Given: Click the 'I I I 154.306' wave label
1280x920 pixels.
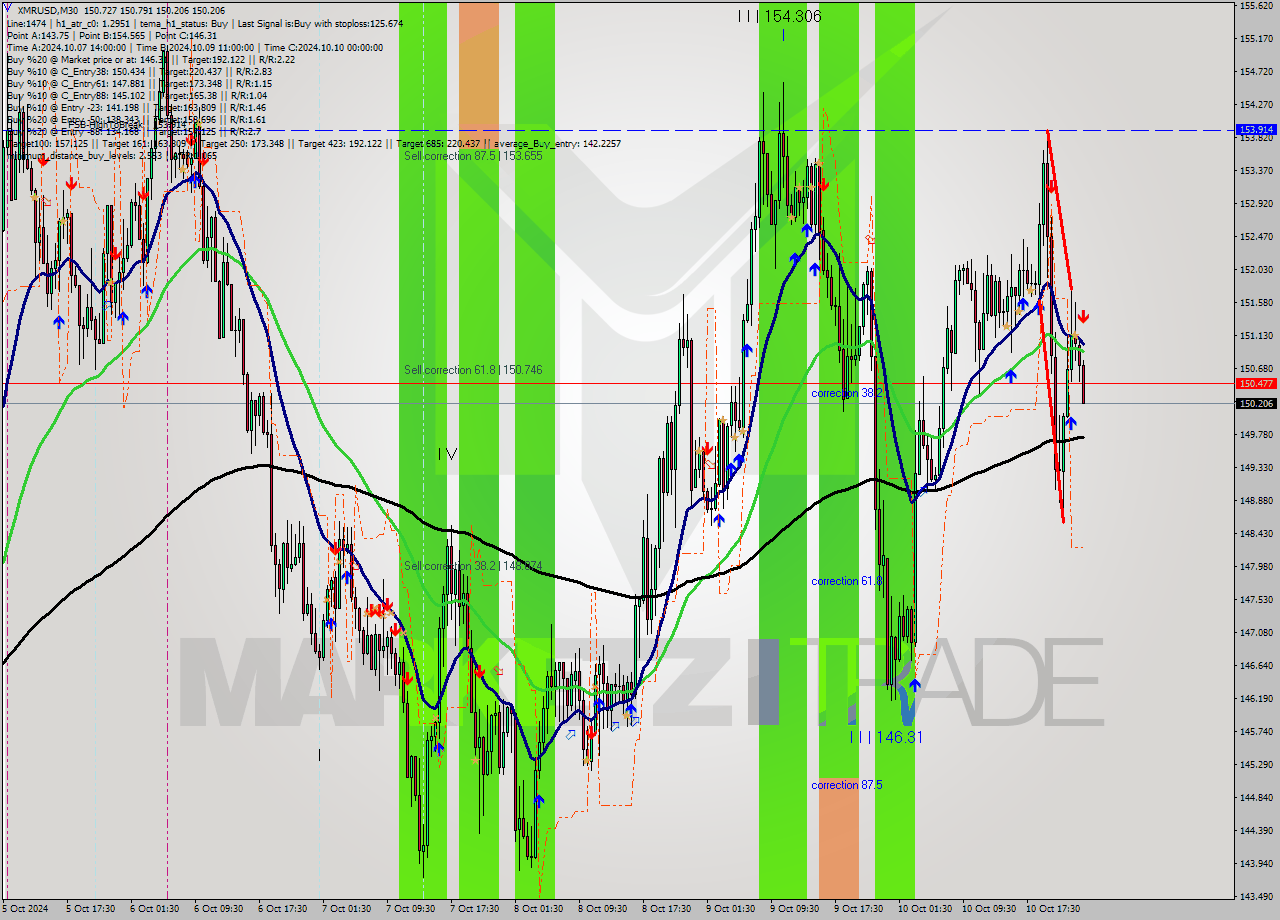Looking at the screenshot, I should pos(779,16).
